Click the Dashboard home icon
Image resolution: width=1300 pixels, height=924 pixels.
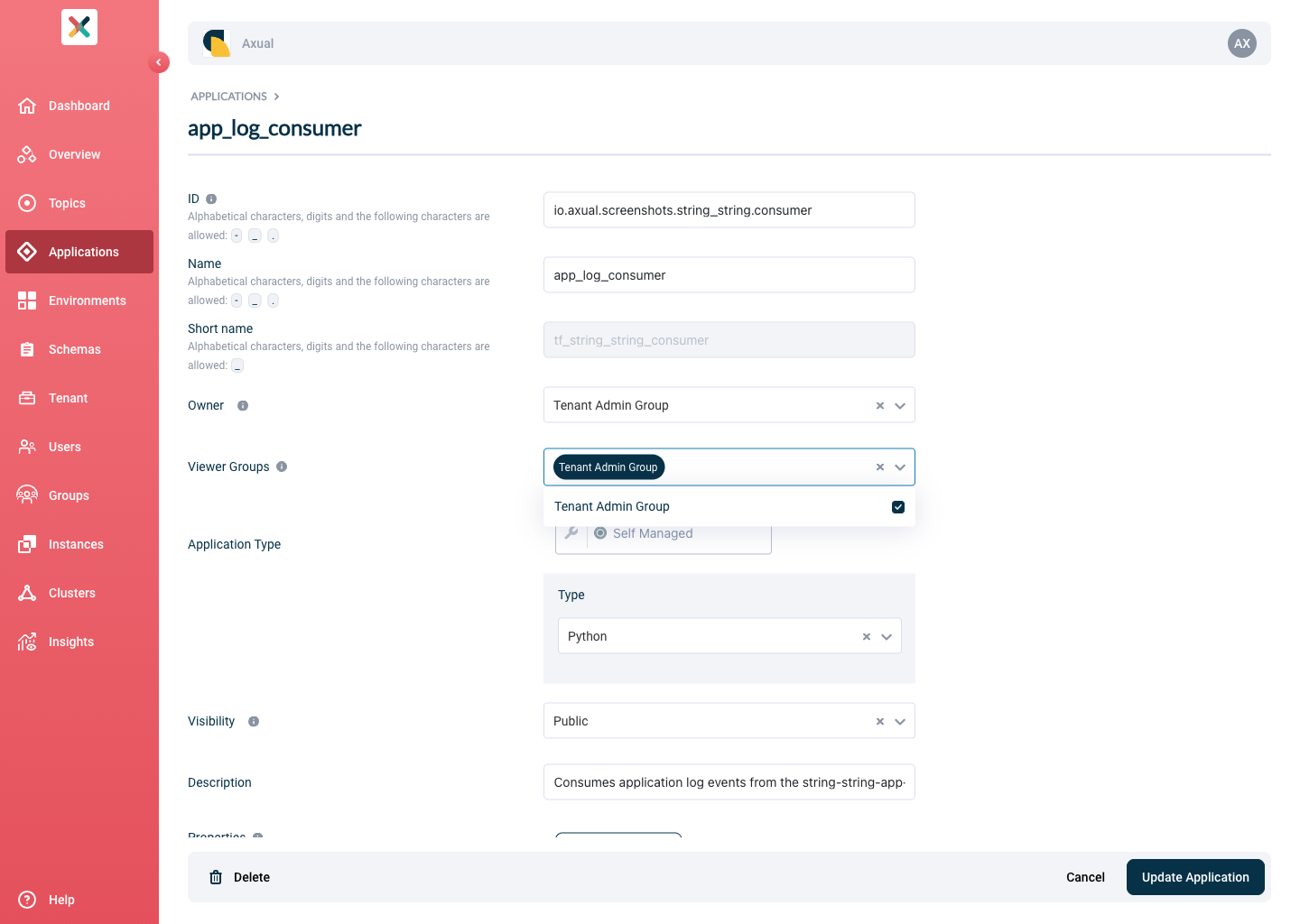point(27,106)
